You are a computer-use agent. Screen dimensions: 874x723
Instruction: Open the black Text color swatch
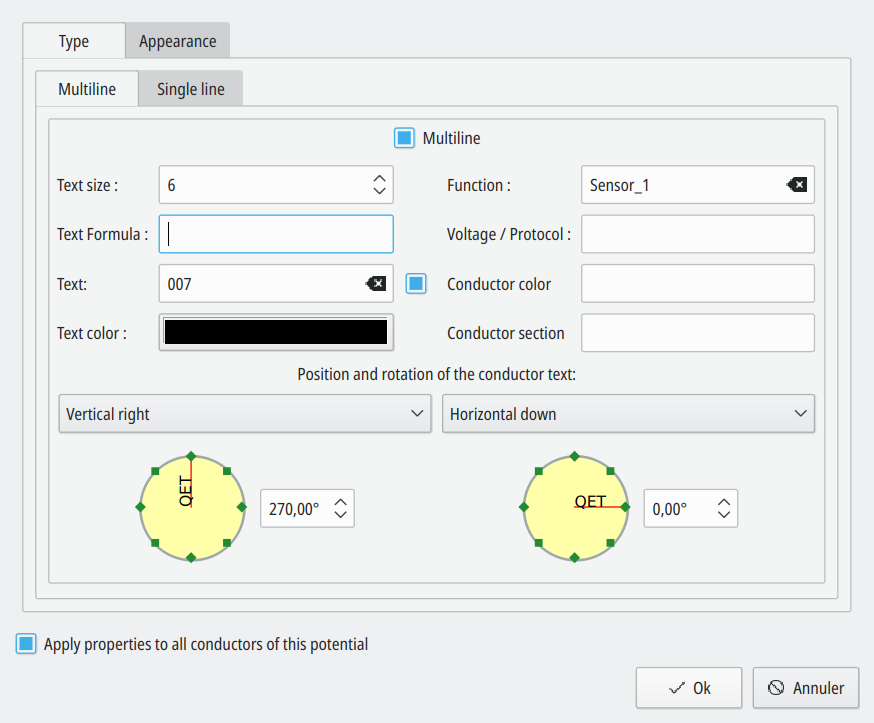click(276, 333)
